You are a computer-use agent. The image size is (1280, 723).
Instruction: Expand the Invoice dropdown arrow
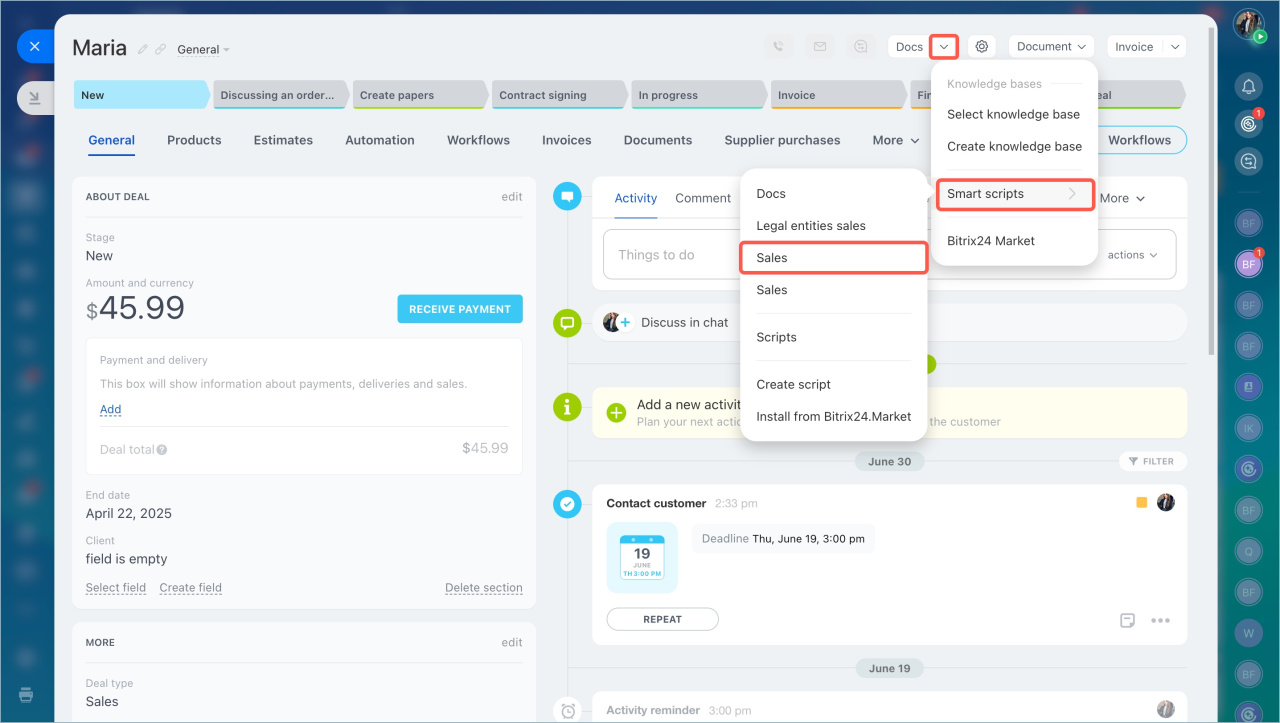coord(1175,47)
